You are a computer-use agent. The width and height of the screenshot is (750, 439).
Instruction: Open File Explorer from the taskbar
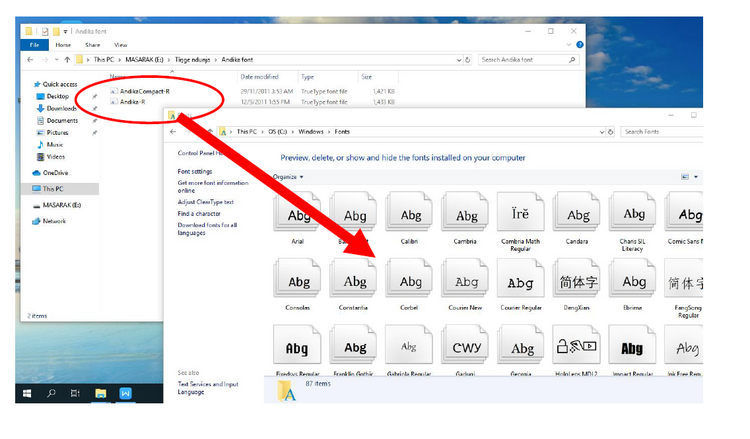click(x=101, y=394)
